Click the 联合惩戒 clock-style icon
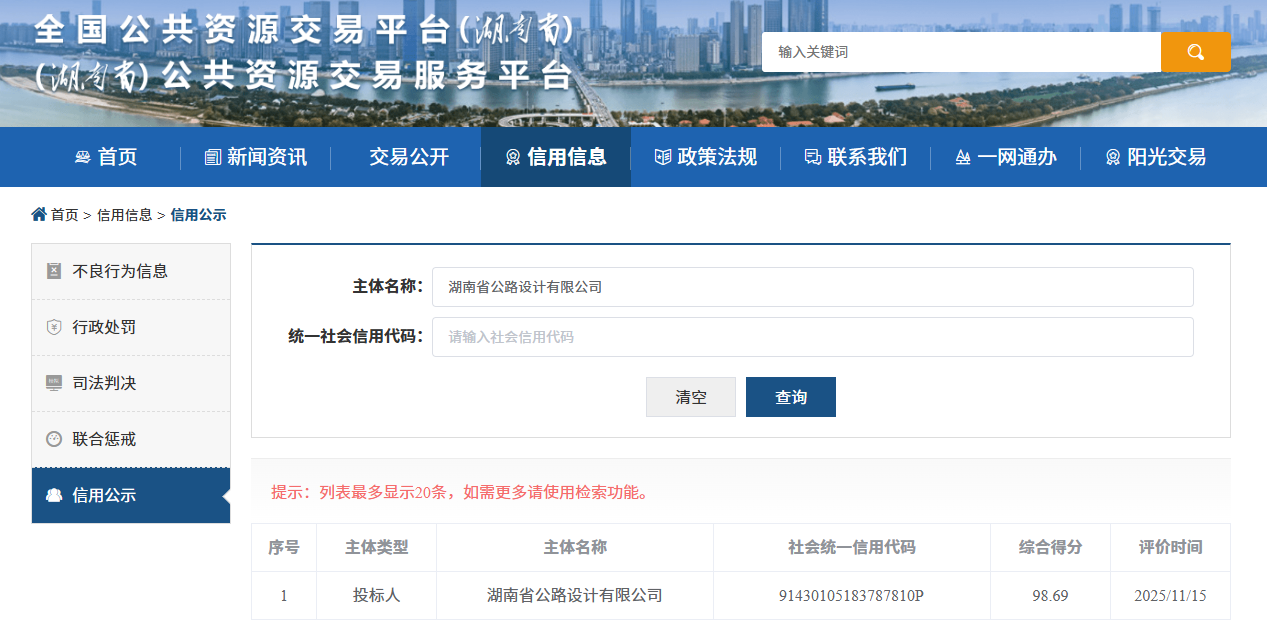The height and width of the screenshot is (627, 1267). pyautogui.click(x=53, y=439)
